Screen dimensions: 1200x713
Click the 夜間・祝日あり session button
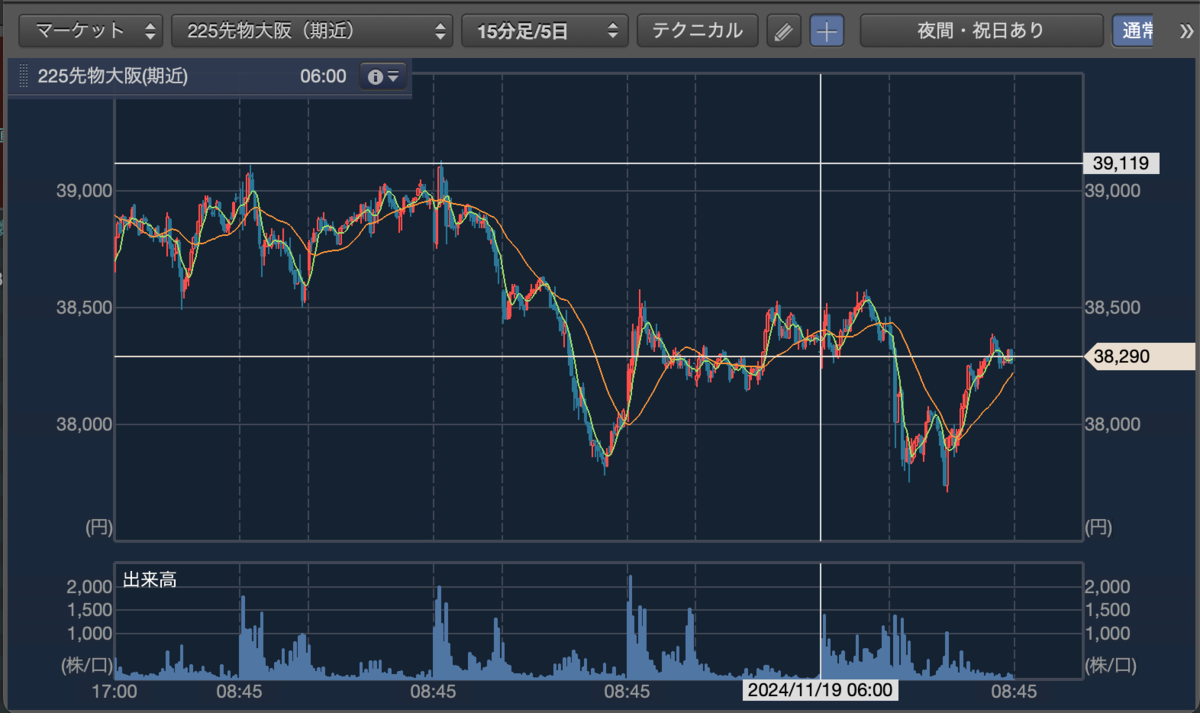981,31
